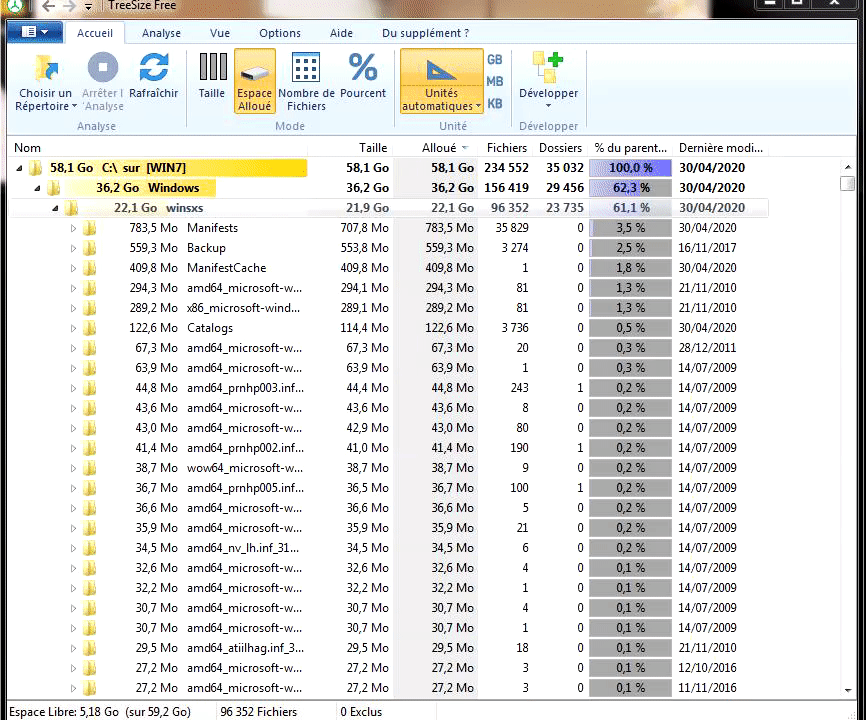Expand the Backup folder
The image size is (866, 720).
(73, 248)
